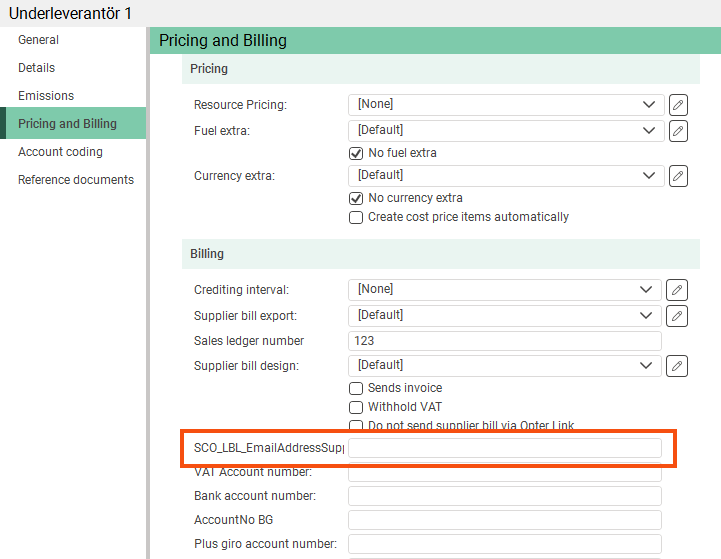Viewport: 721px width, 559px height.
Task: Disable the No currency extra checkbox
Action: pos(355,198)
